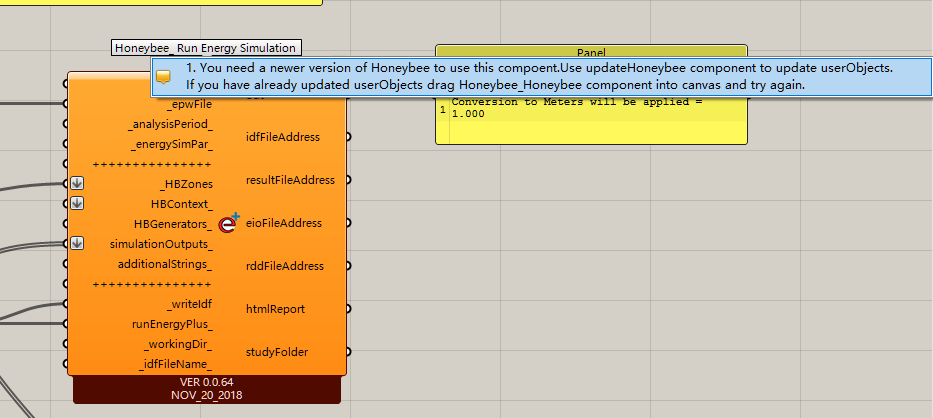This screenshot has height=418, width=933.
Task: Click the down-arrow icon beside HBContext_
Action: [77, 203]
